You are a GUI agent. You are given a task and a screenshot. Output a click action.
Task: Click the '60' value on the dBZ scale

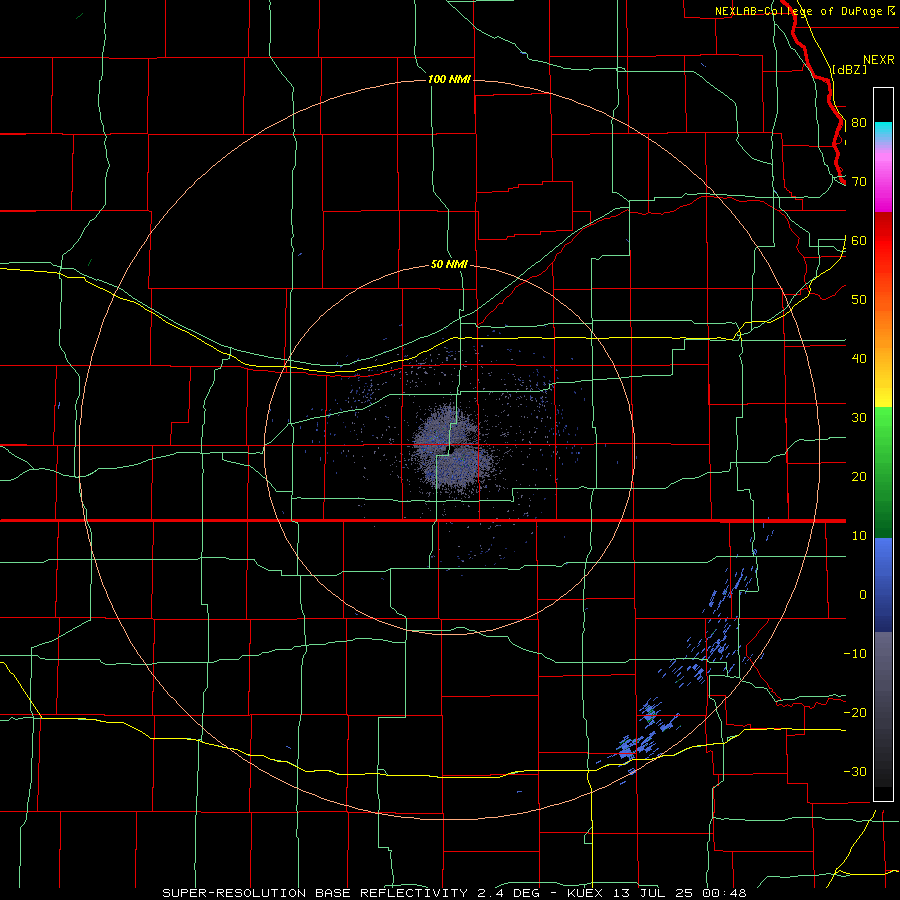coord(859,240)
